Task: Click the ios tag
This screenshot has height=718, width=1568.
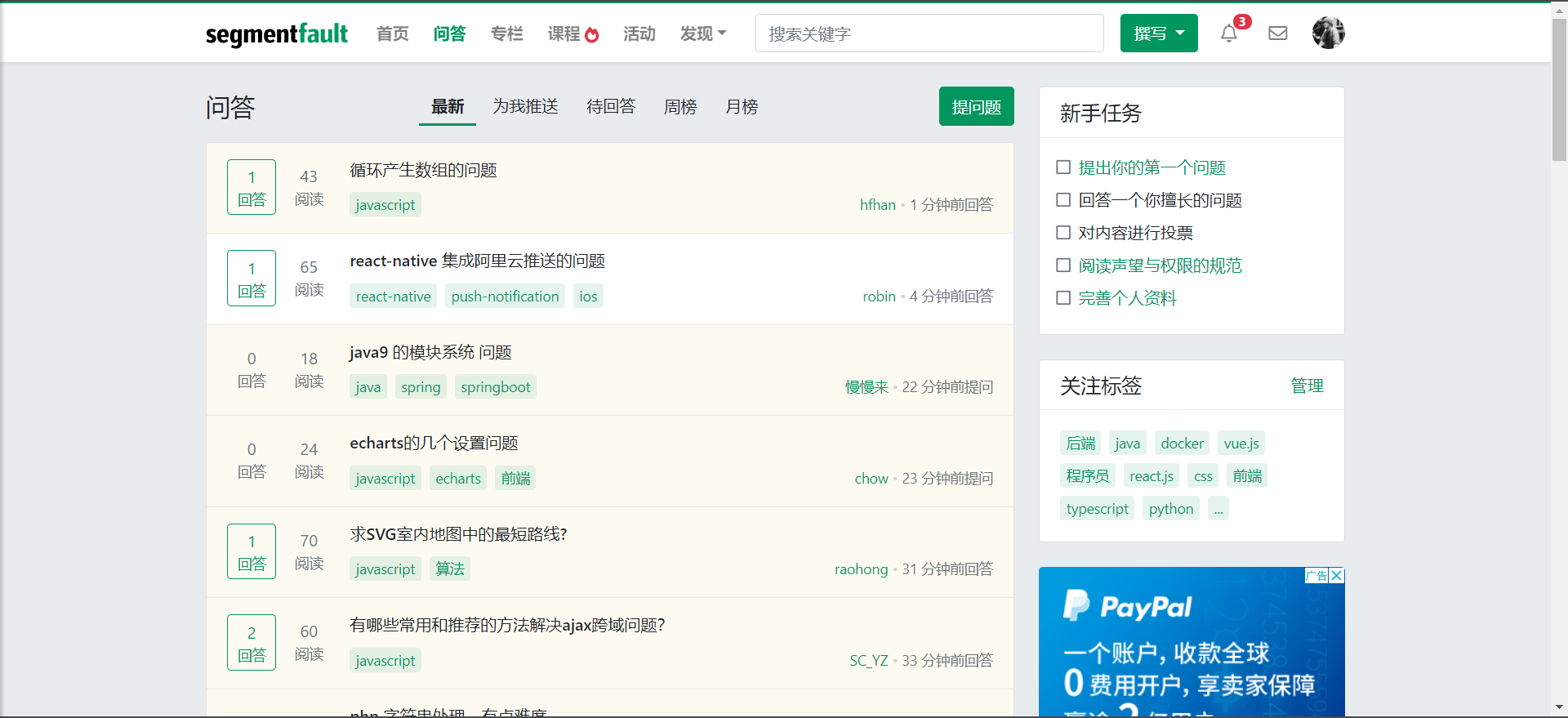Action: coord(588,297)
